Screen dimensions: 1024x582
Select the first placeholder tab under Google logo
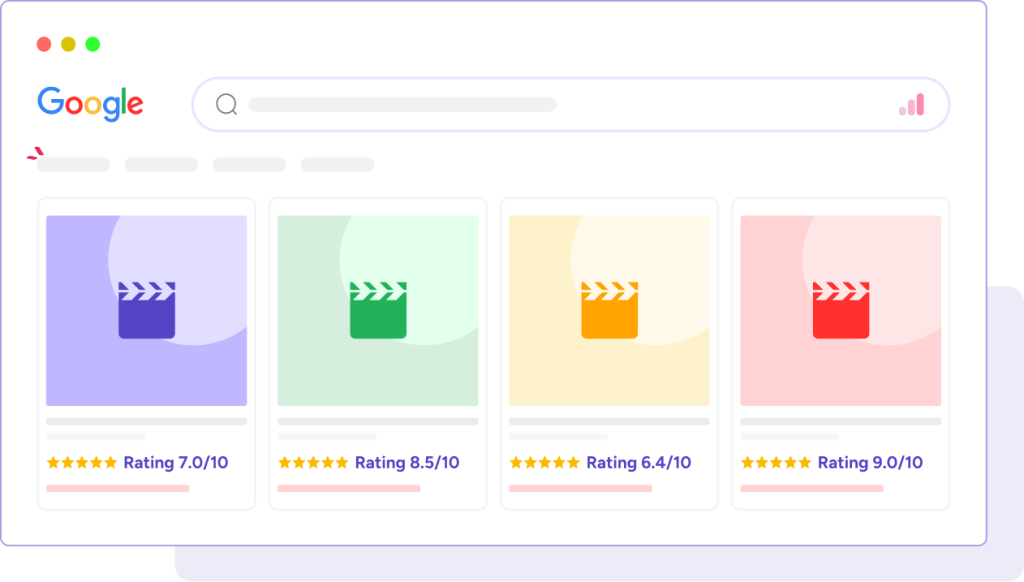tap(74, 165)
